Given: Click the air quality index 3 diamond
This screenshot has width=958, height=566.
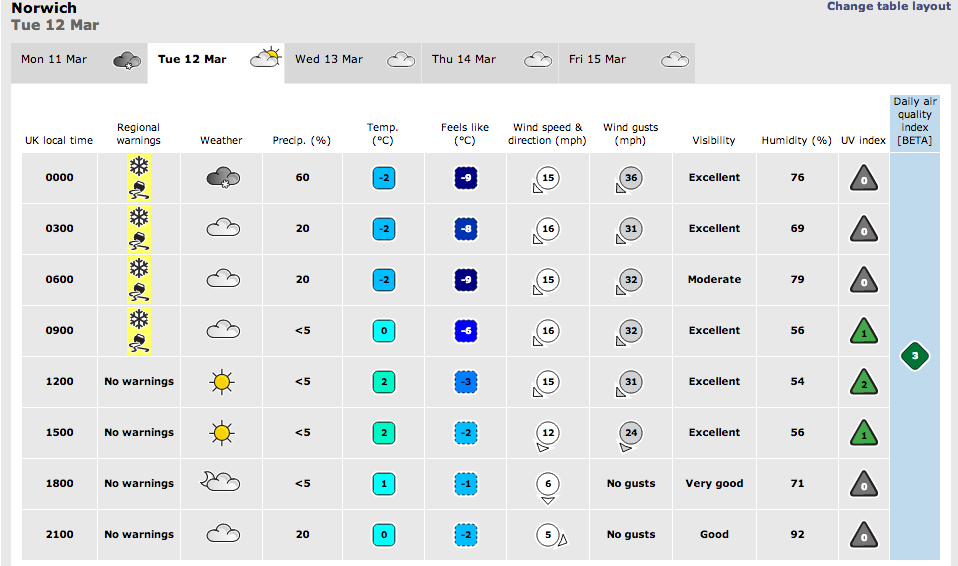Looking at the screenshot, I should (914, 356).
